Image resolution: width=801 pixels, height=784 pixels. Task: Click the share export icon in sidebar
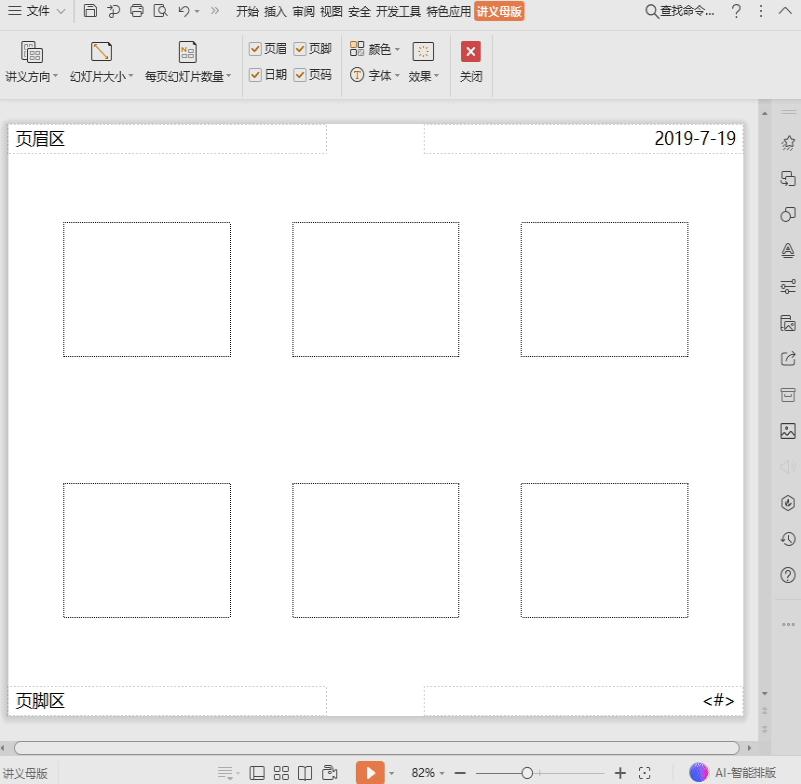(788, 359)
